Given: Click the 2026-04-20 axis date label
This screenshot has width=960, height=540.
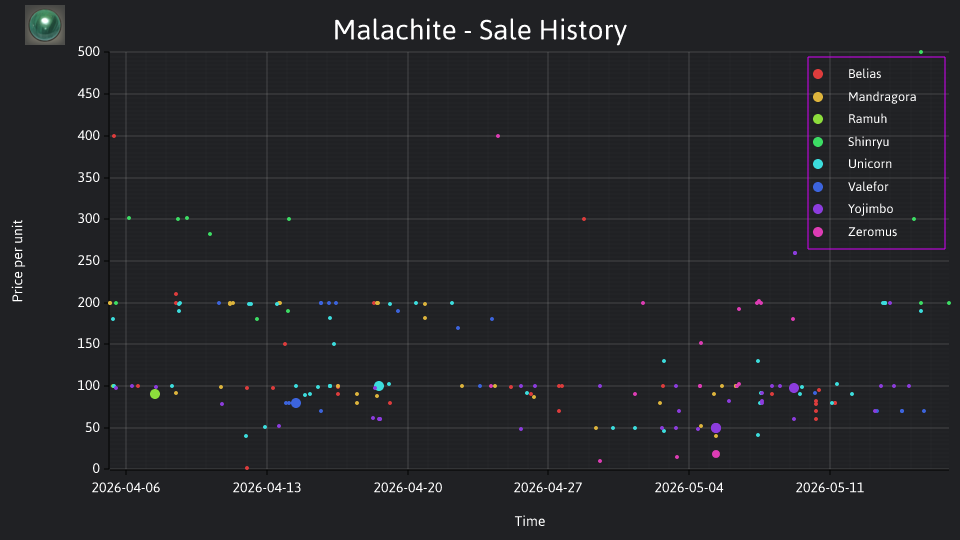Looking at the screenshot, I should tap(408, 488).
